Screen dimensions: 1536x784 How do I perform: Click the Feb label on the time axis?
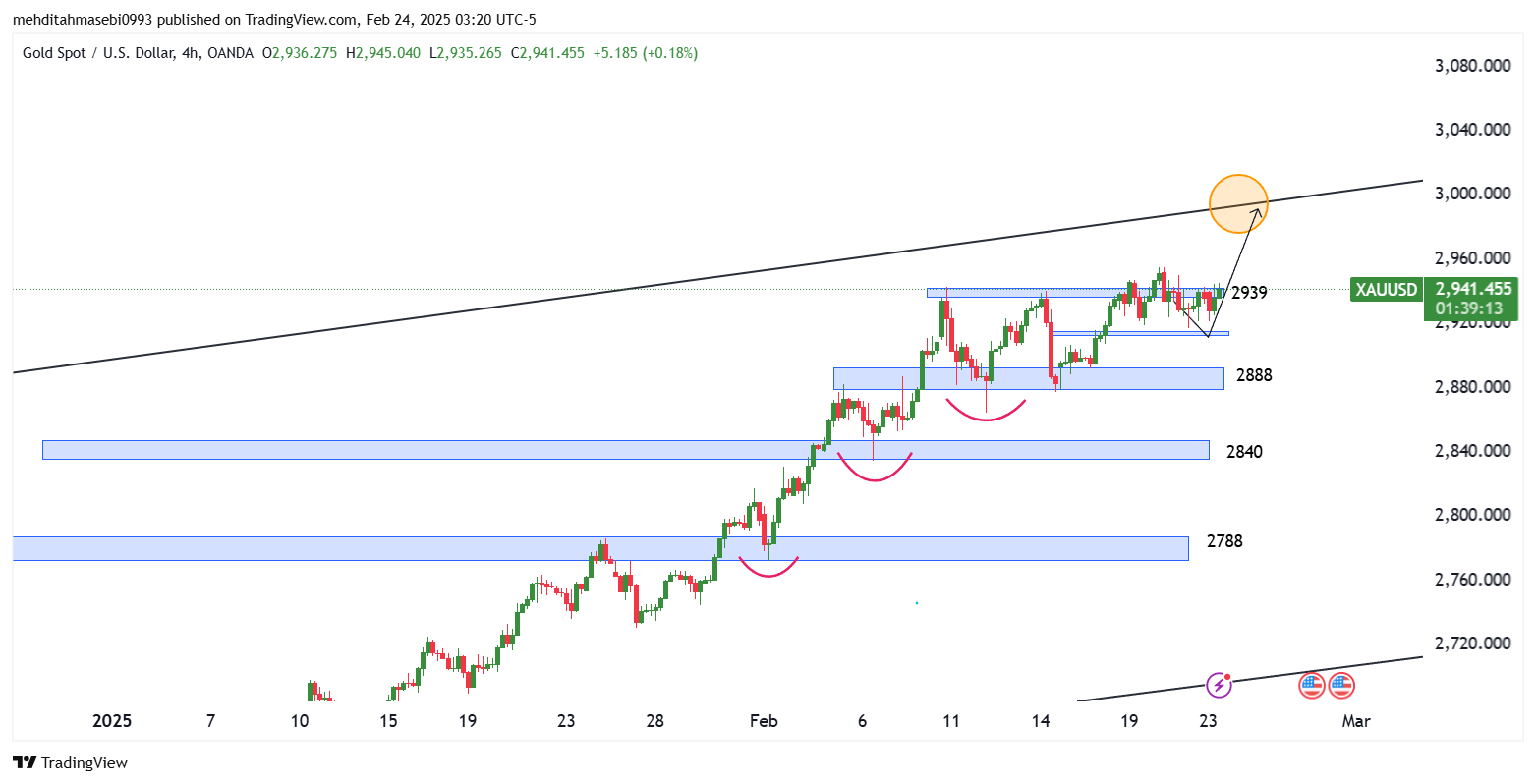[x=764, y=721]
